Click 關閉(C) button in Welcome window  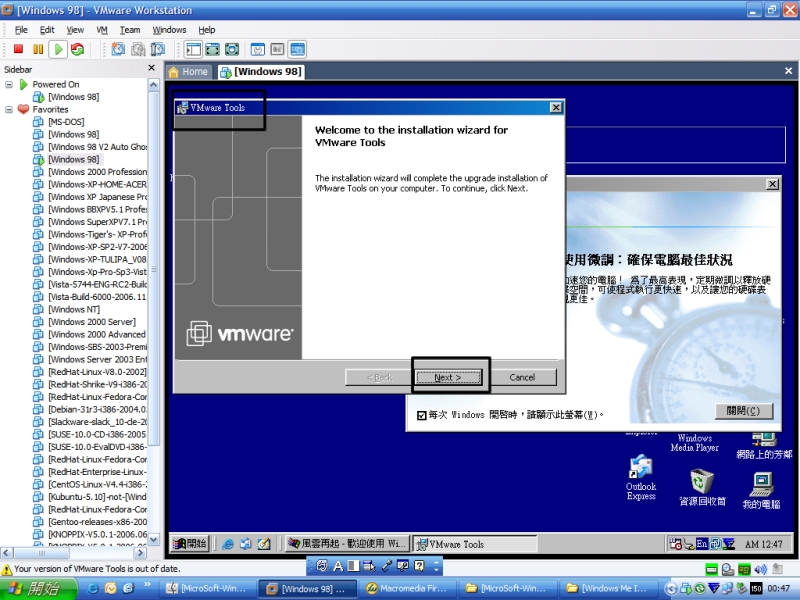tap(743, 411)
